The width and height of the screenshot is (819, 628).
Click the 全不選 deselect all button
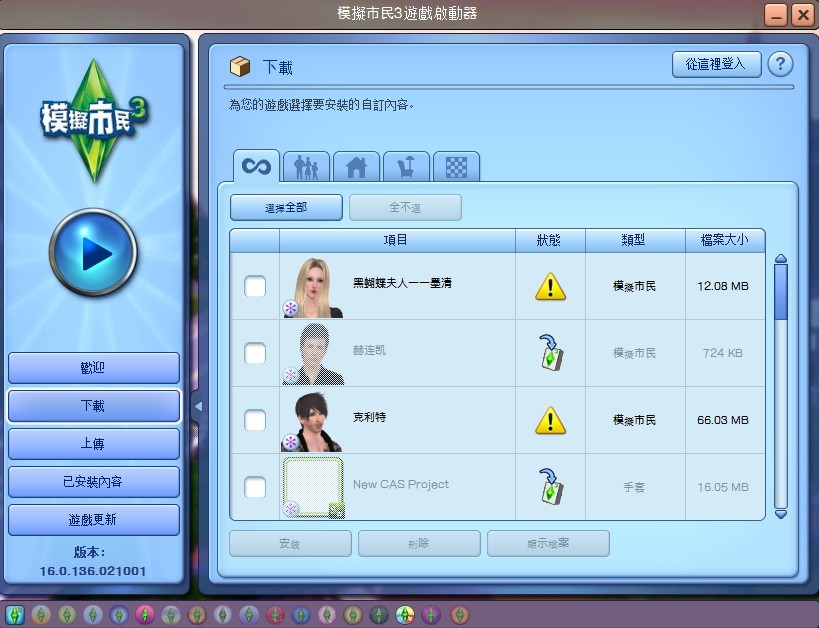[405, 207]
